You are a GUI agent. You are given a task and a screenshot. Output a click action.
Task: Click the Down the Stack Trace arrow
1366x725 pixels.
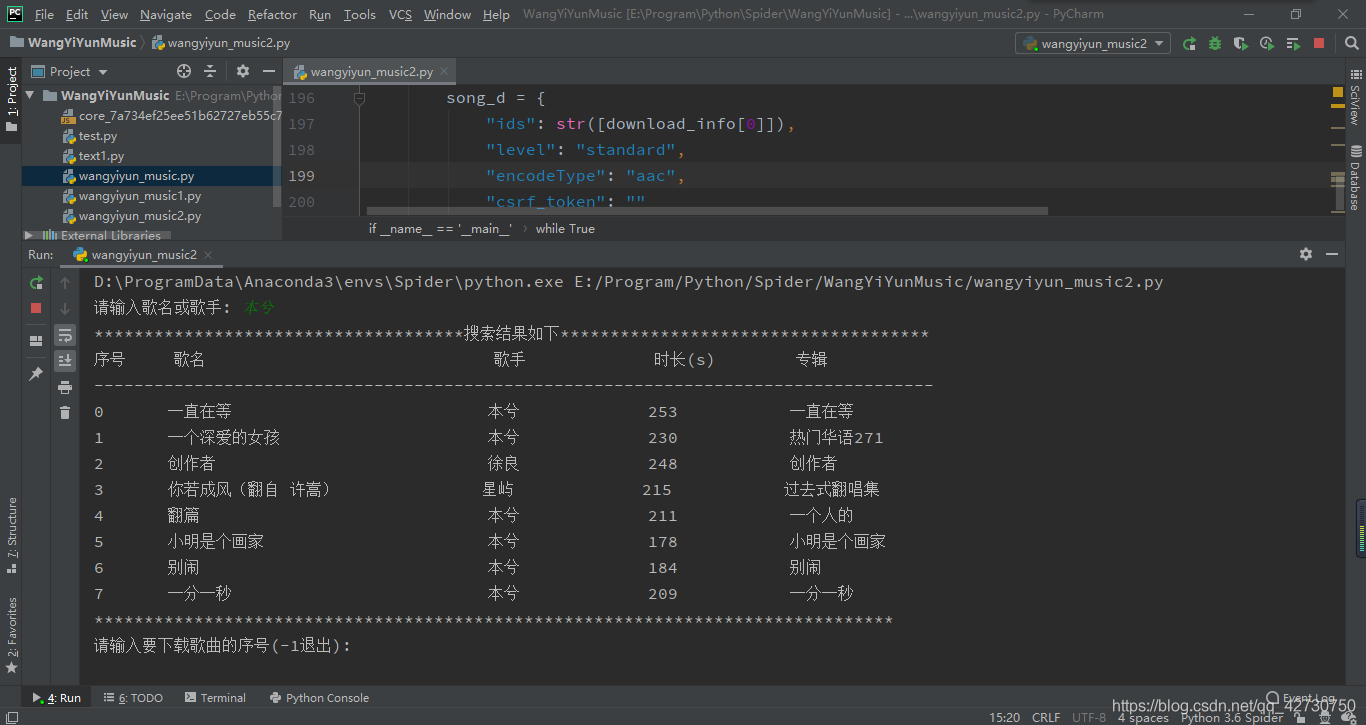65,308
